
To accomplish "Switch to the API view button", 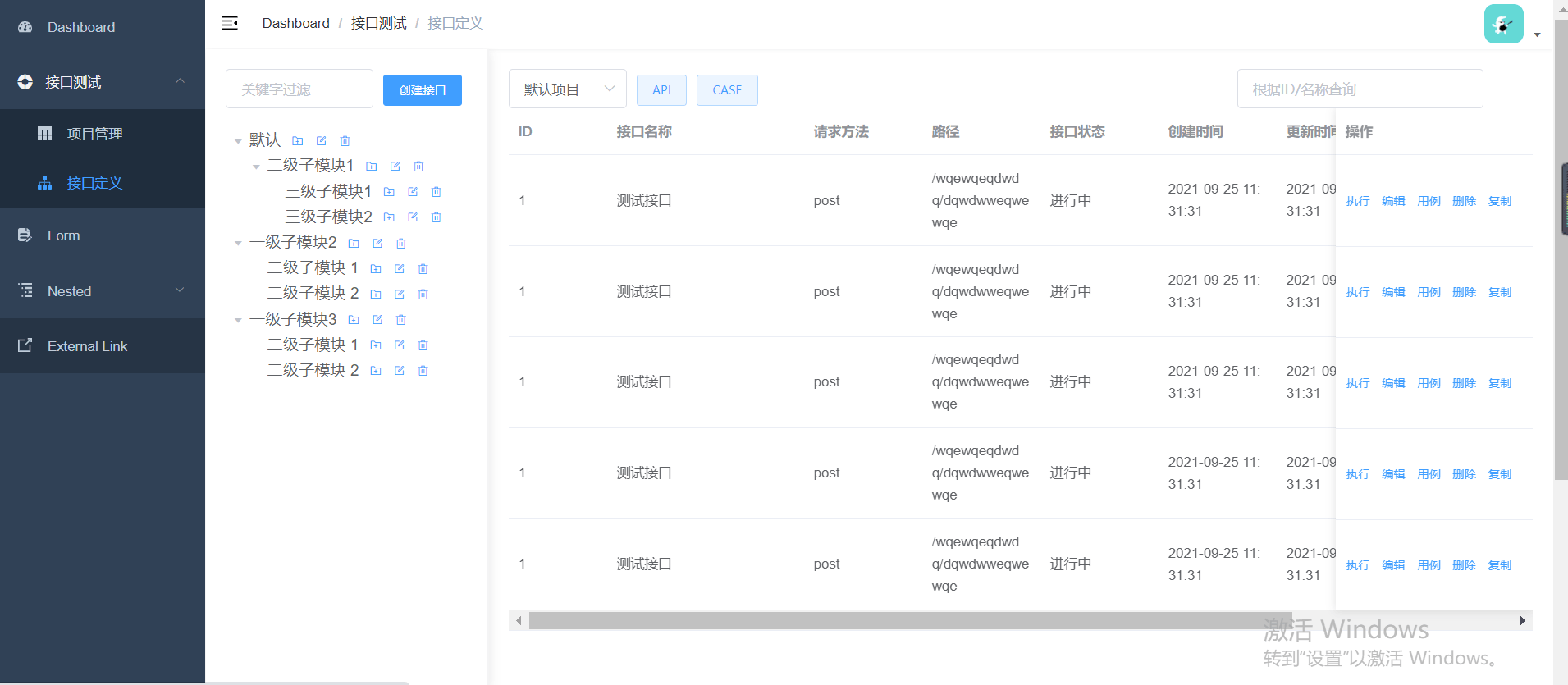I will pos(661,90).
